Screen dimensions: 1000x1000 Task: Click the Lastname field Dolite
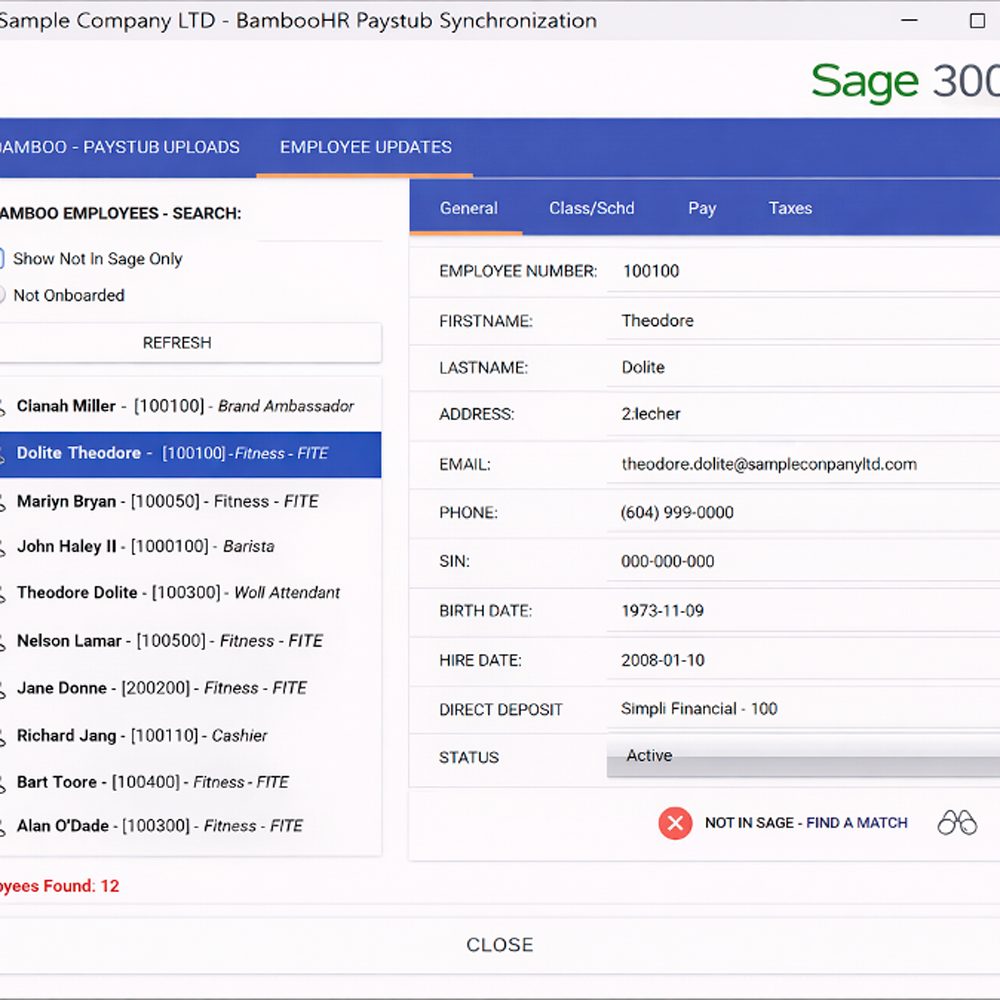point(803,367)
